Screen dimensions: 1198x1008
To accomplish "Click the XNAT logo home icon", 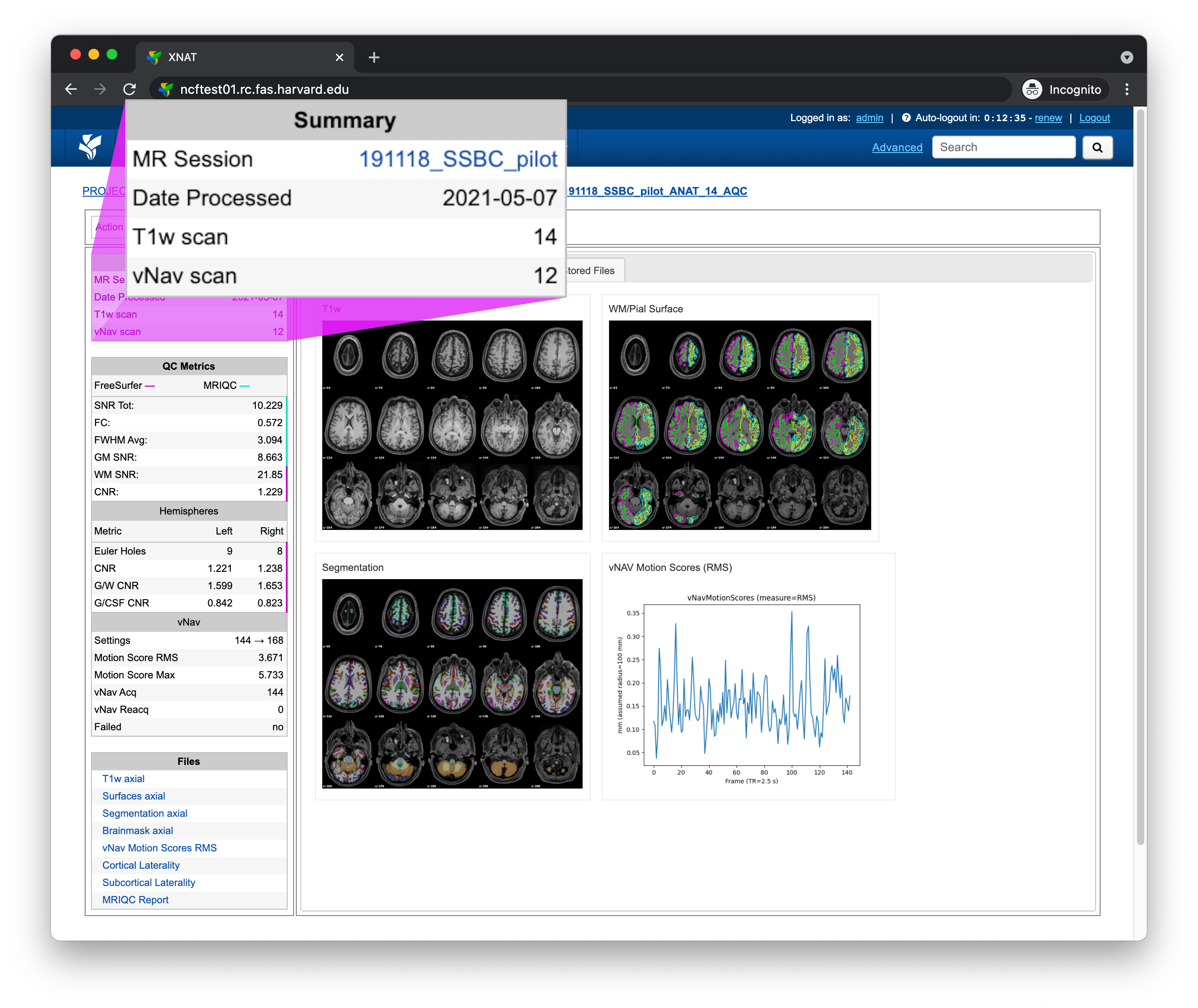I will [x=90, y=147].
